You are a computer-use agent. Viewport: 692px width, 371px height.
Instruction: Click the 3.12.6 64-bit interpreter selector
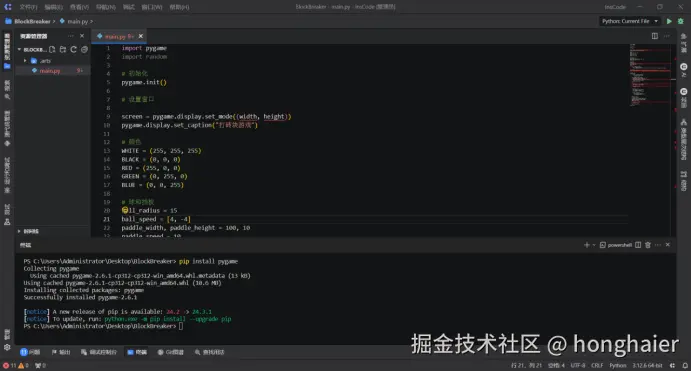pyautogui.click(x=647, y=365)
